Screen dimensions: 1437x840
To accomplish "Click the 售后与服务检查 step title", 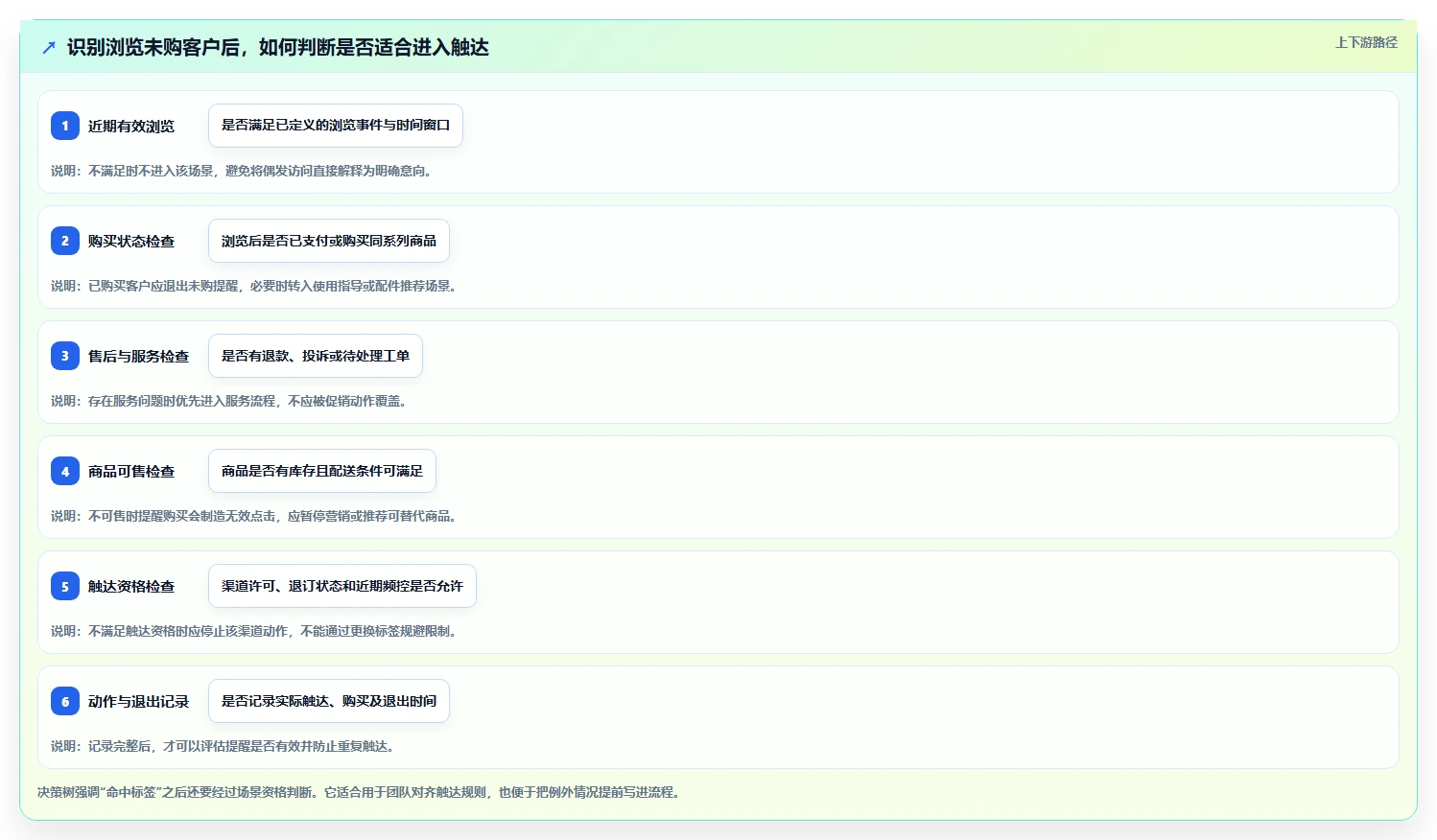I will point(139,356).
